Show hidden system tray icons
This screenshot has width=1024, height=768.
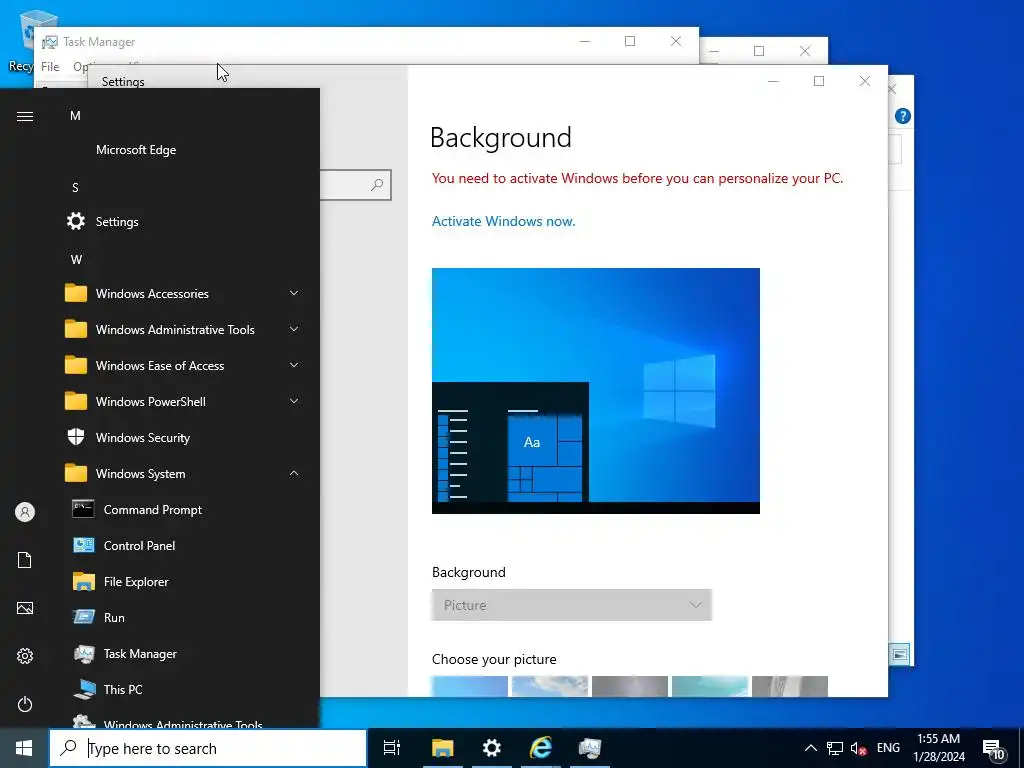pos(810,748)
